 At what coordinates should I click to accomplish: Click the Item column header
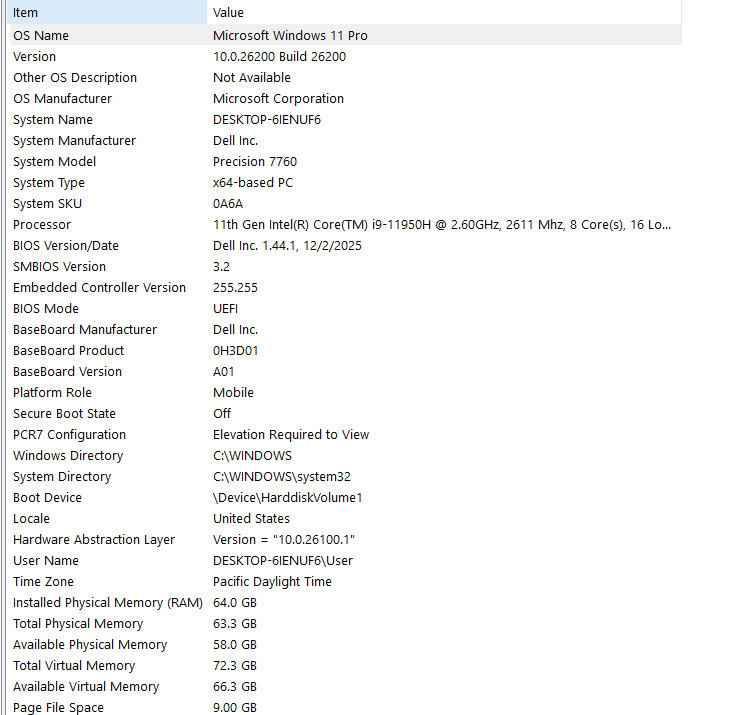tap(107, 12)
